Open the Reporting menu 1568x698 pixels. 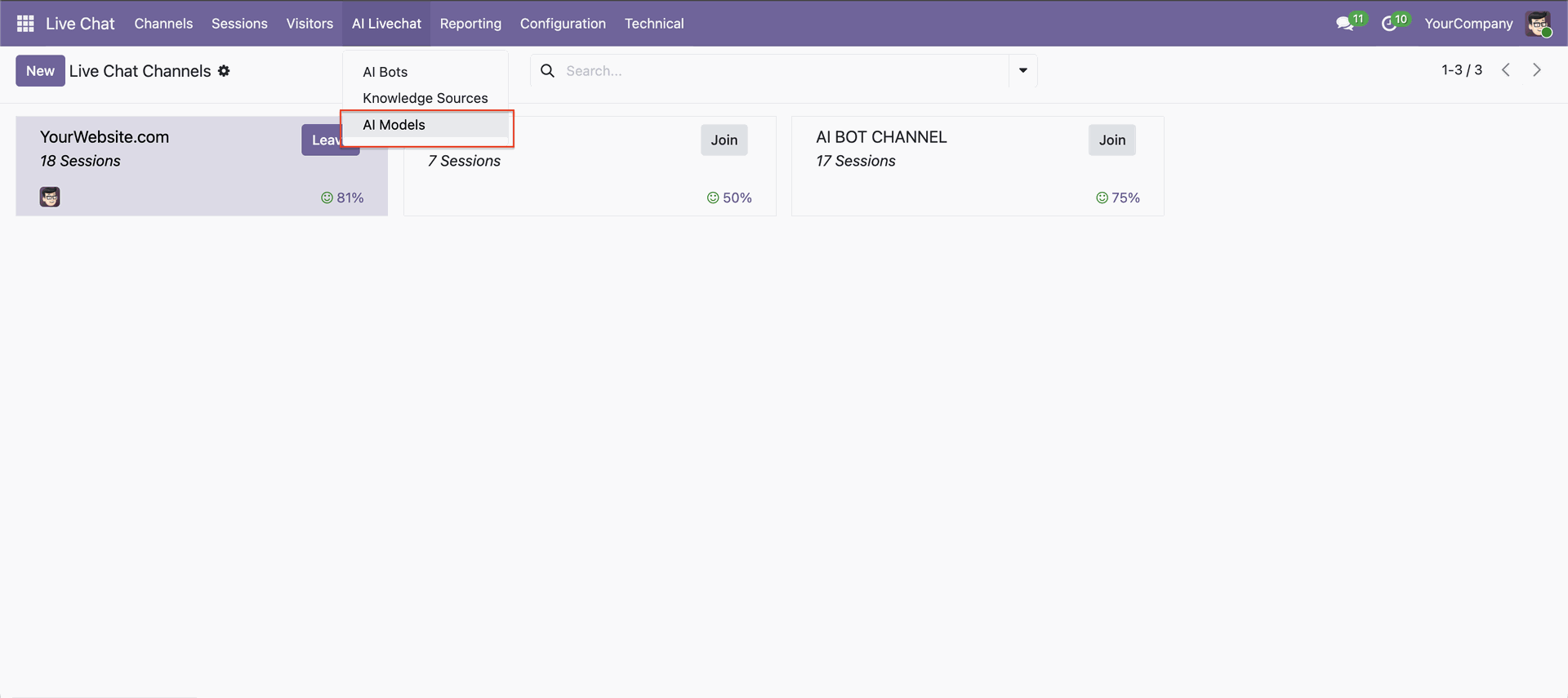click(x=470, y=24)
